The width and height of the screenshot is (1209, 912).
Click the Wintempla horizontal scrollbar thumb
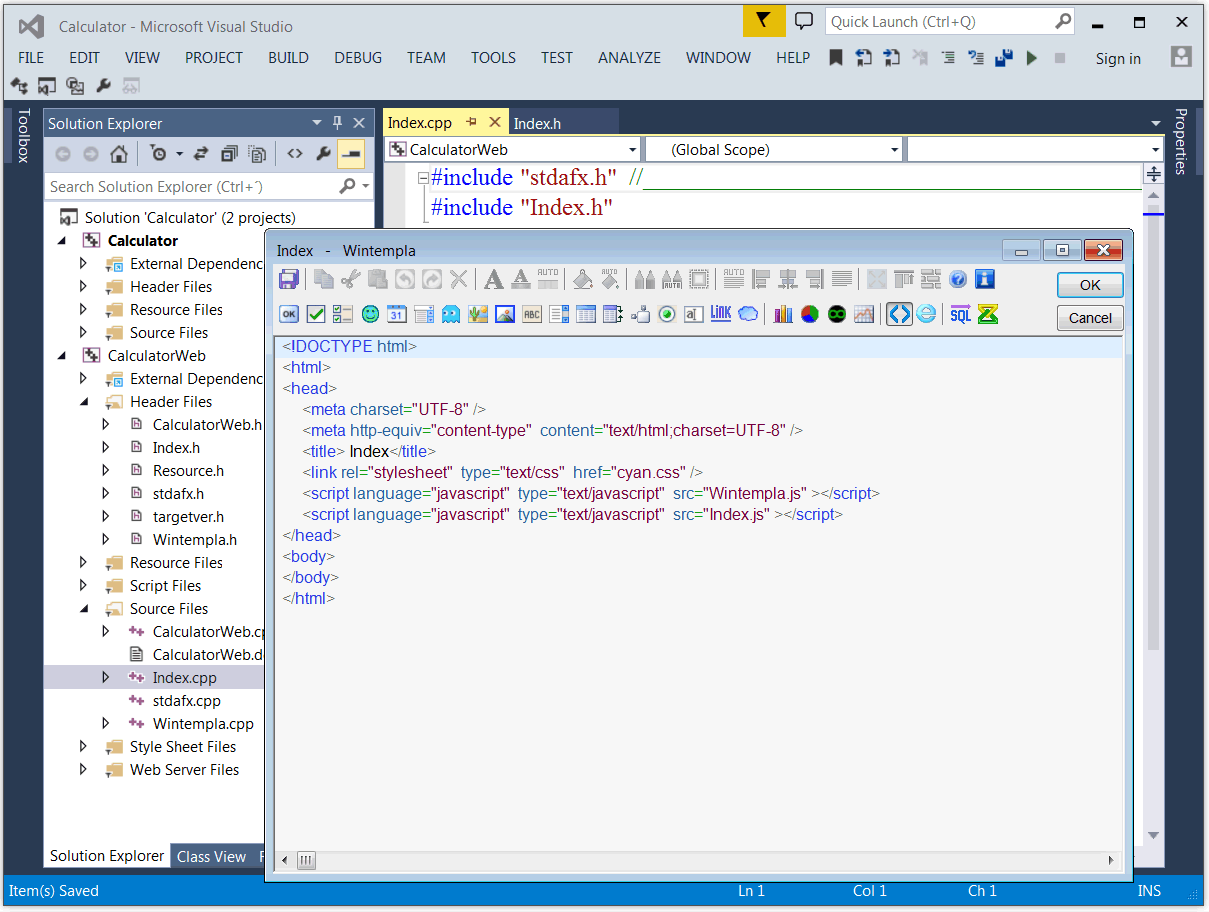(306, 860)
